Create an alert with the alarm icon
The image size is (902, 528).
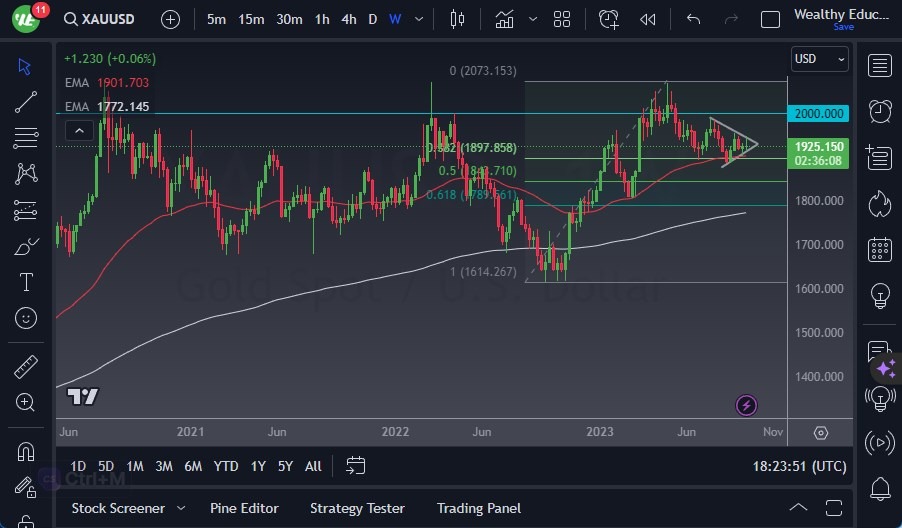(609, 19)
